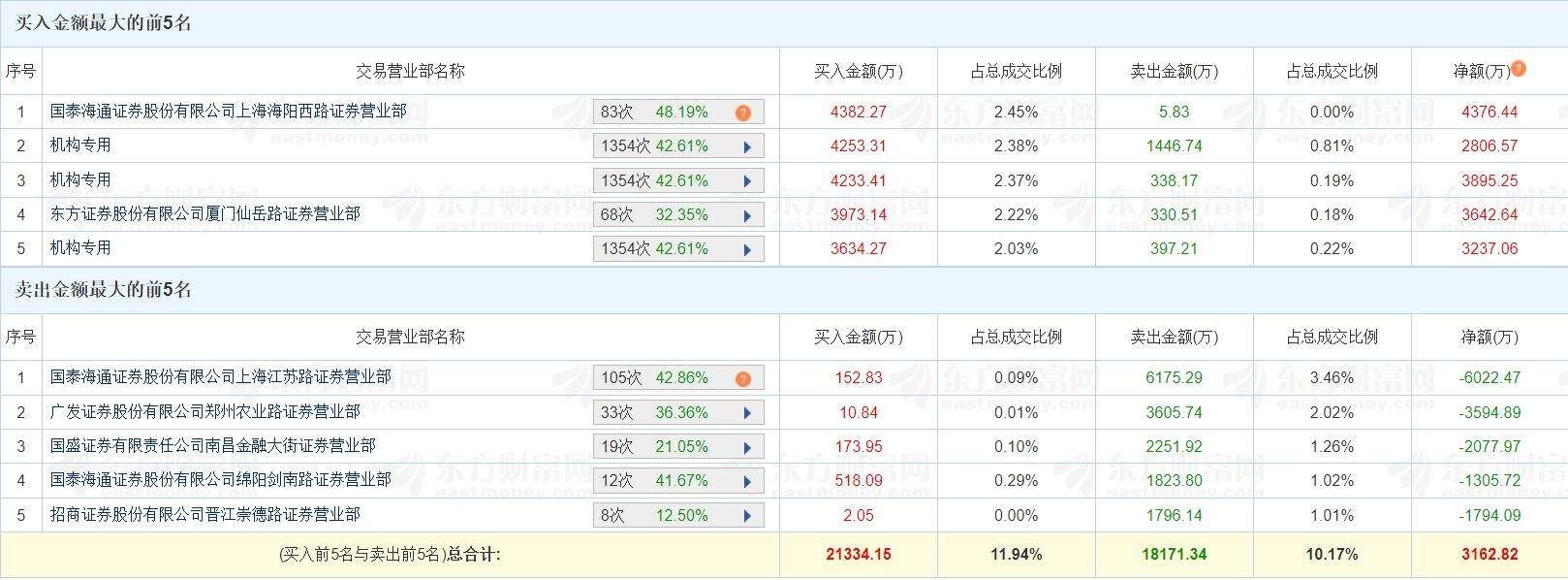Open 国泰海通证券上海海阳西路证券营业部 link

[228, 112]
